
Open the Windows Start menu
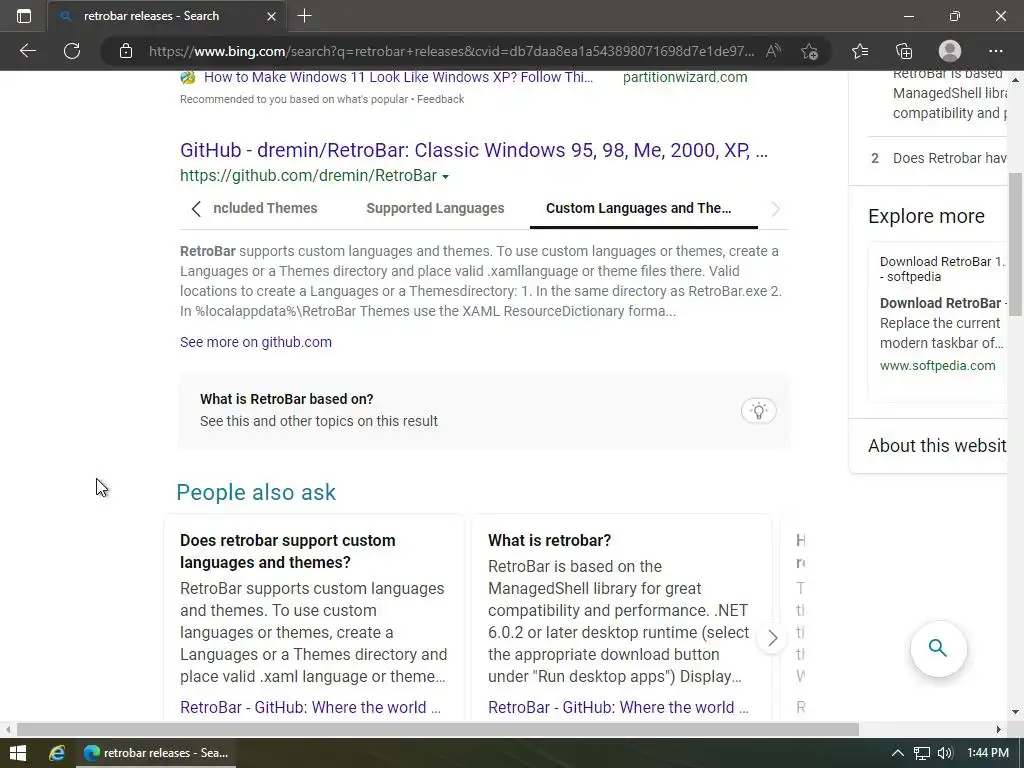18,753
